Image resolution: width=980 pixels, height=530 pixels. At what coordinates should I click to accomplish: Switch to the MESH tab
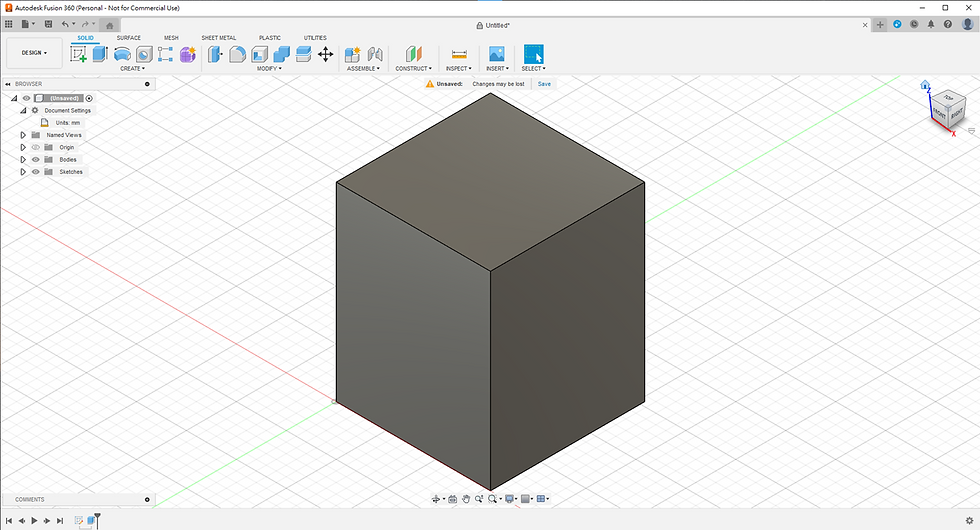(x=171, y=38)
